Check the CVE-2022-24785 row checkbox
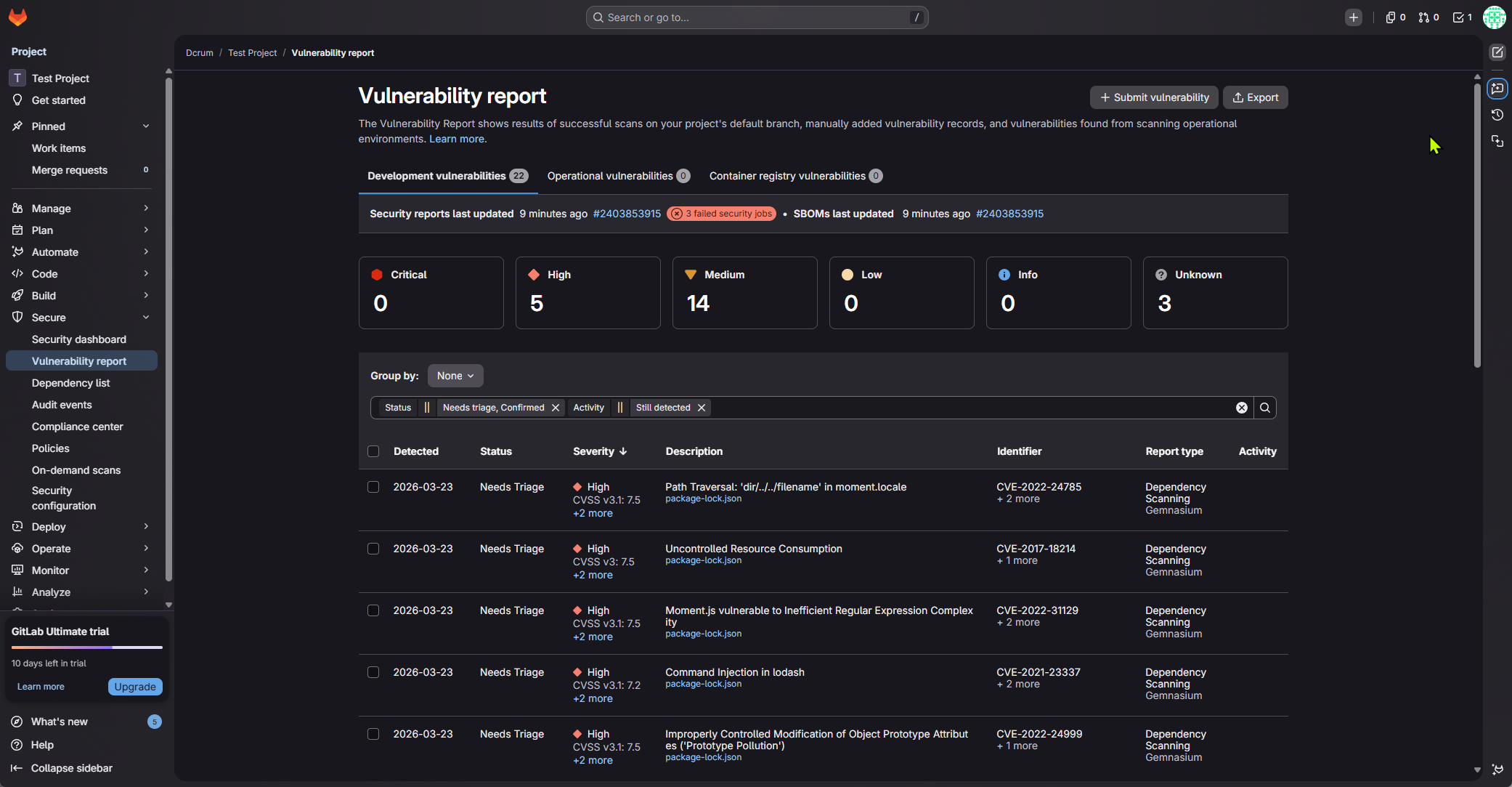 tap(373, 487)
